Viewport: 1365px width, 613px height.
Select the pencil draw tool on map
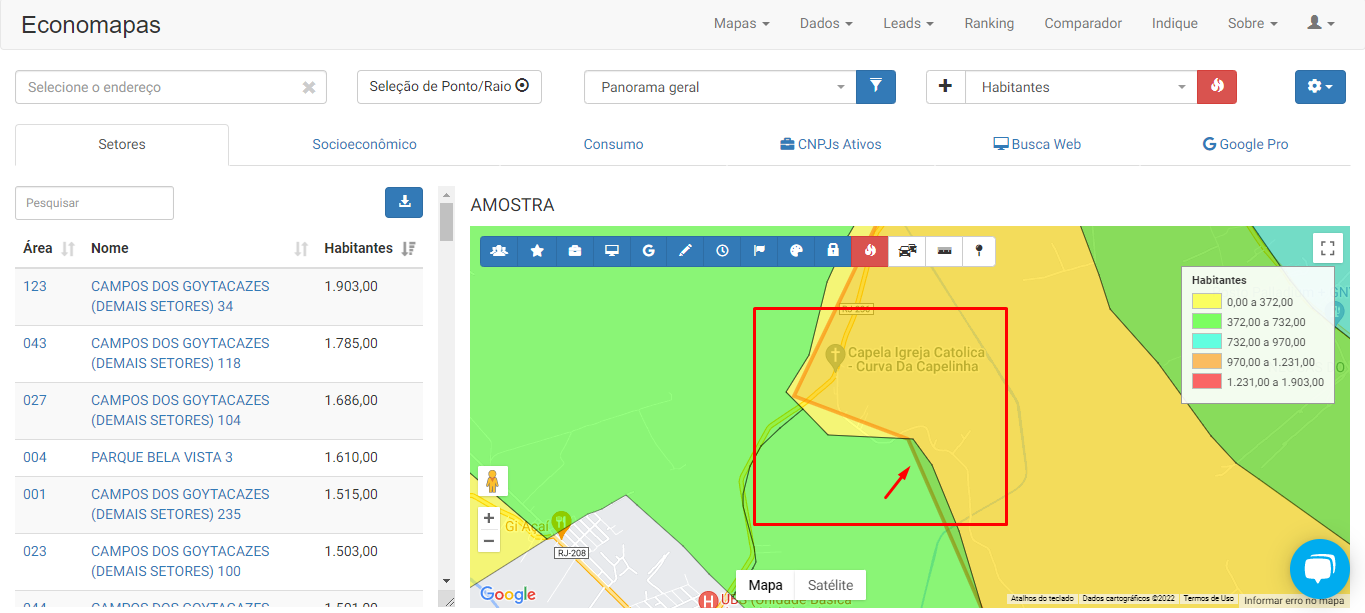[685, 251]
